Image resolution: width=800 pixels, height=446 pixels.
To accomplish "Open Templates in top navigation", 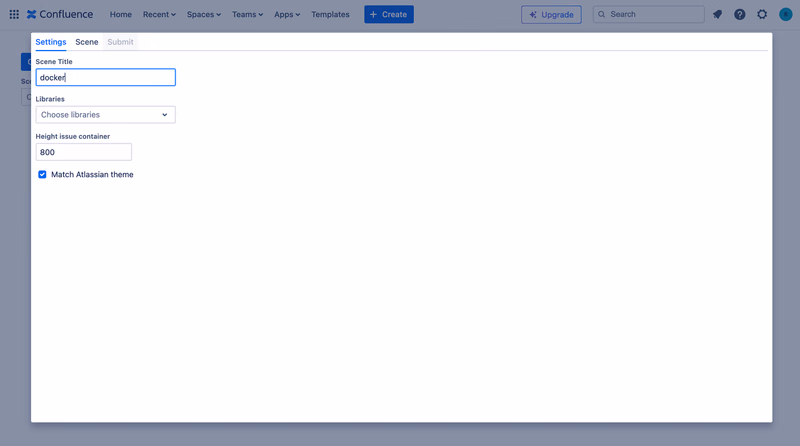I will (x=330, y=14).
